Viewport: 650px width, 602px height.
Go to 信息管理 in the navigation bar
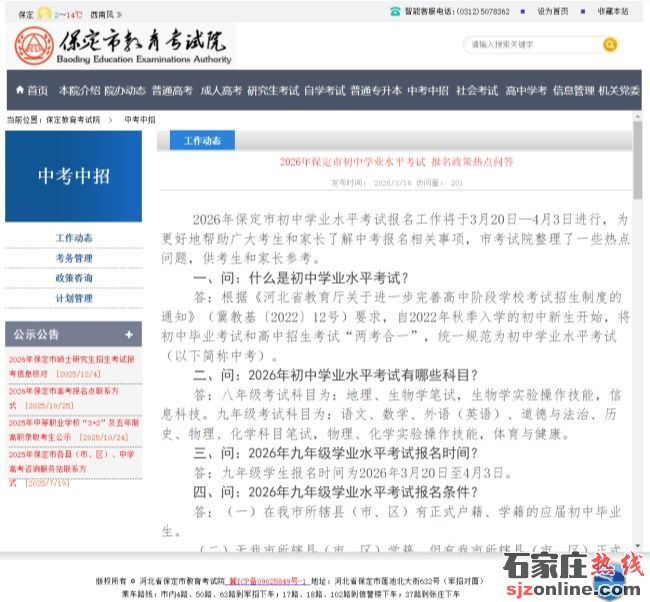[x=573, y=90]
